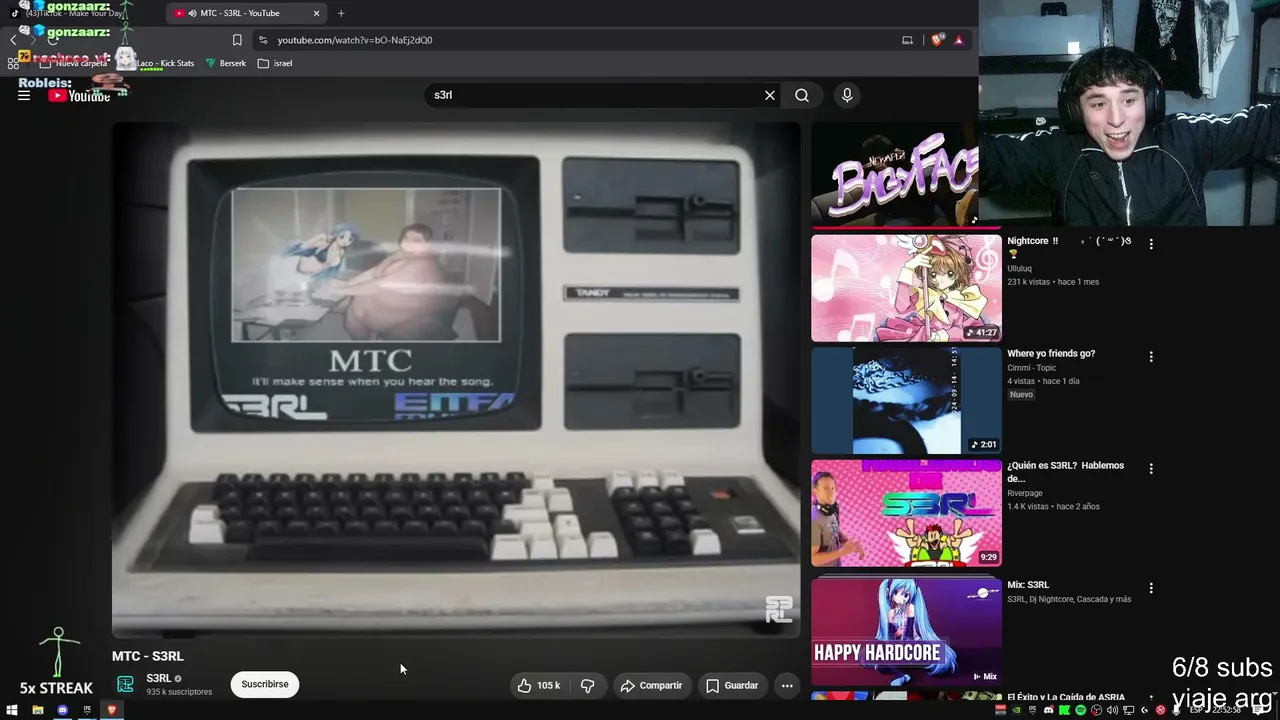The image size is (1280, 720).
Task: Visit the Cimmi - Topic channel link
Action: coord(1031,368)
